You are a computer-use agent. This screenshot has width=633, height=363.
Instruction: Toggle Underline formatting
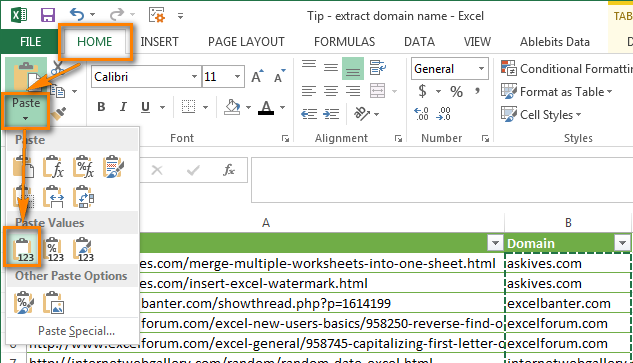tap(145, 107)
